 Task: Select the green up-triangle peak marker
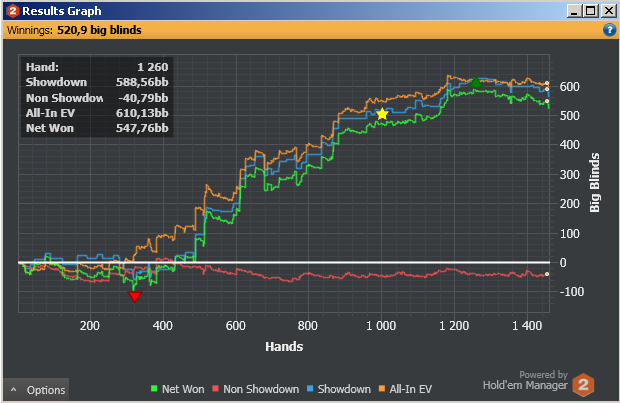[476, 82]
